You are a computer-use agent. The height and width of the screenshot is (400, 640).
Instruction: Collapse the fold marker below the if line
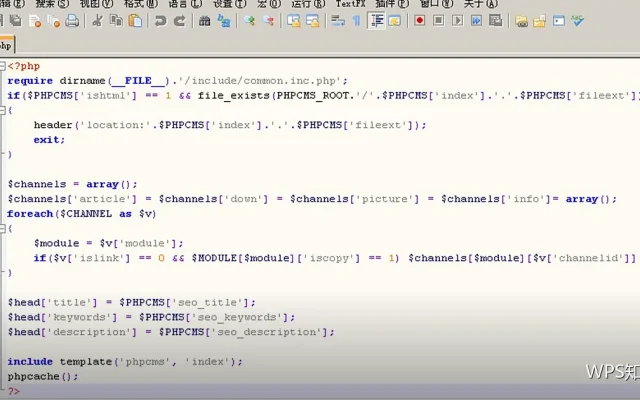coord(2,110)
